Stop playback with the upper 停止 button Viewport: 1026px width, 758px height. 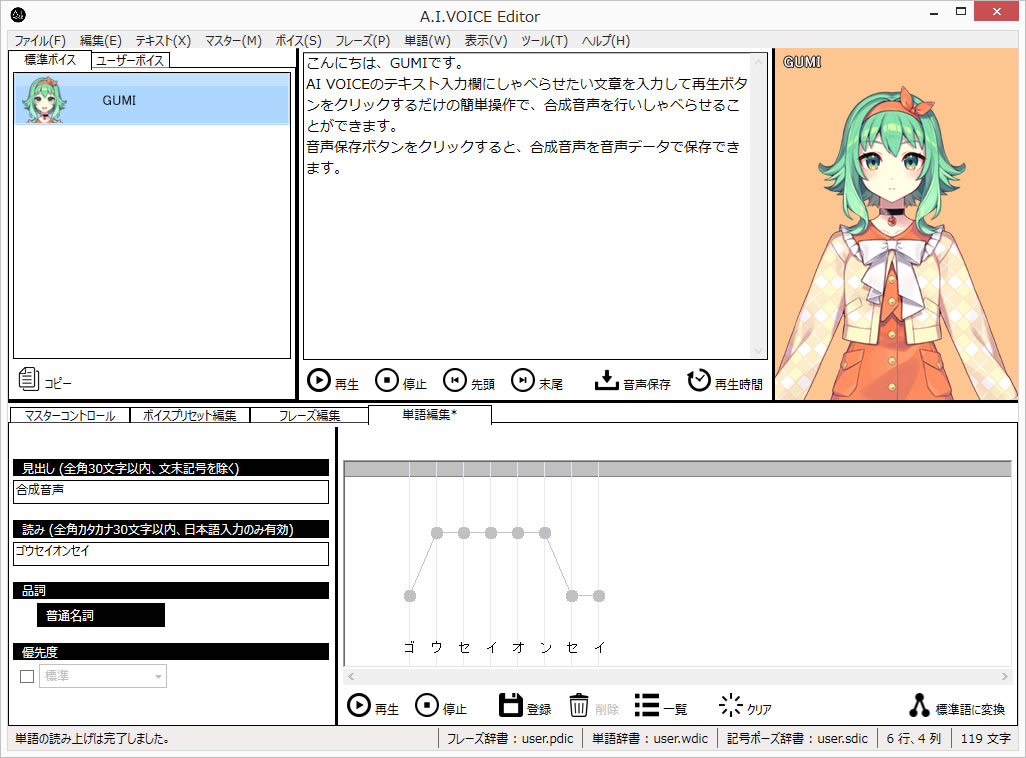pyautogui.click(x=387, y=381)
